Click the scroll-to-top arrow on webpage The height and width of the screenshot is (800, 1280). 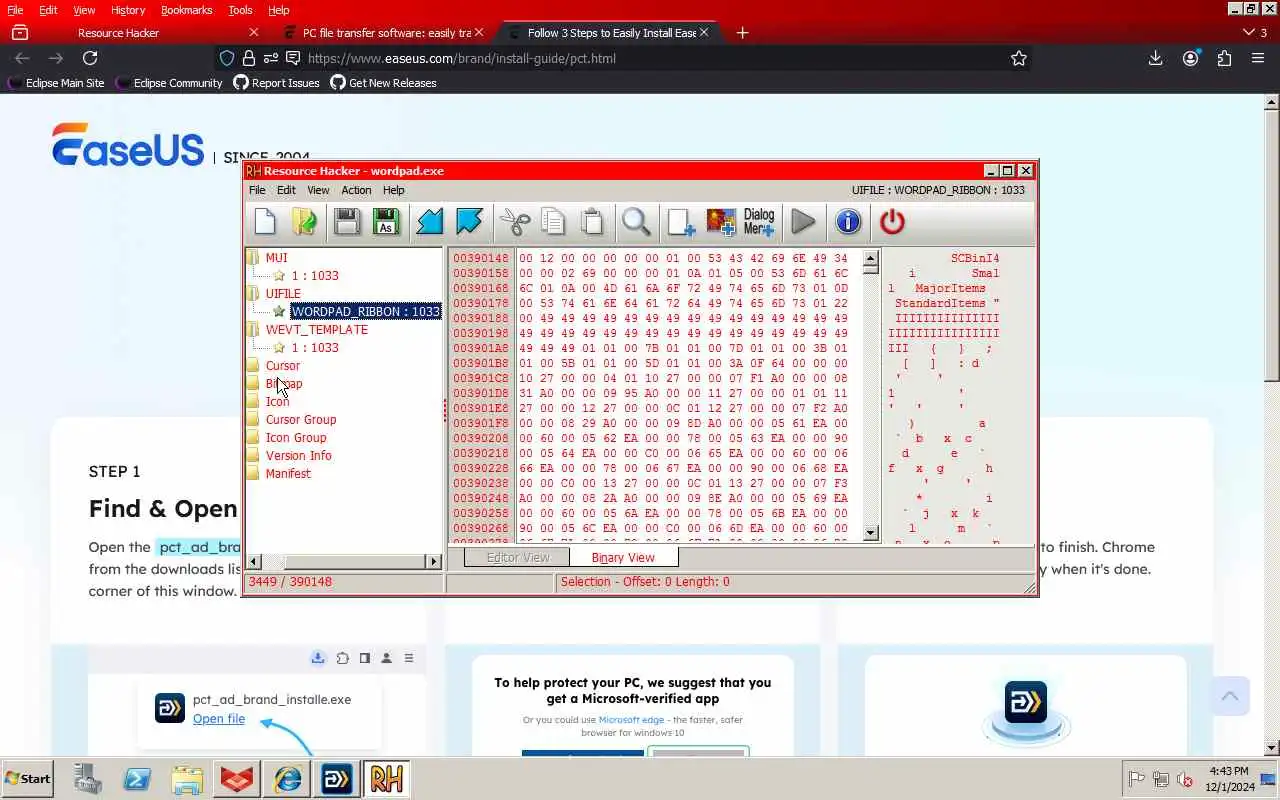(1230, 695)
